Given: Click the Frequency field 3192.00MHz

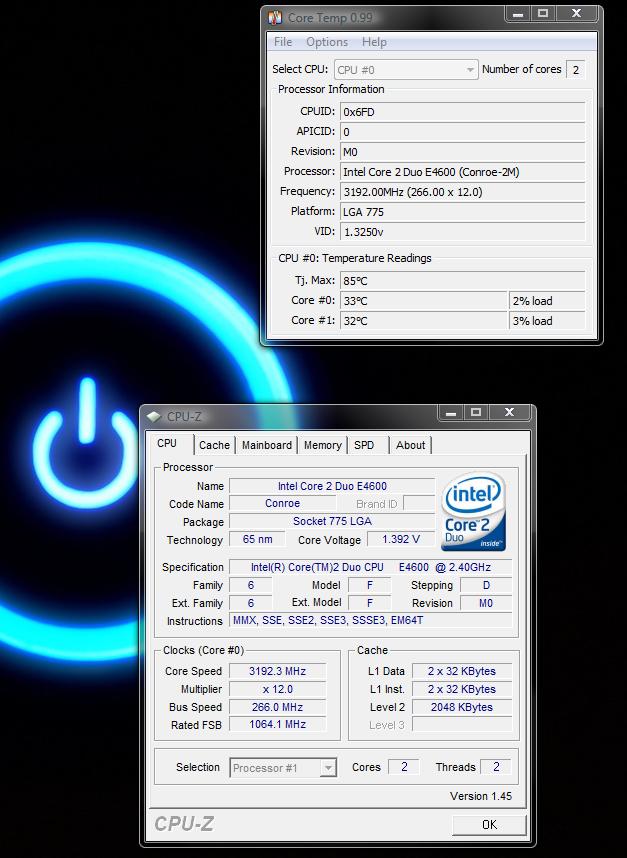Looking at the screenshot, I should click(462, 192).
